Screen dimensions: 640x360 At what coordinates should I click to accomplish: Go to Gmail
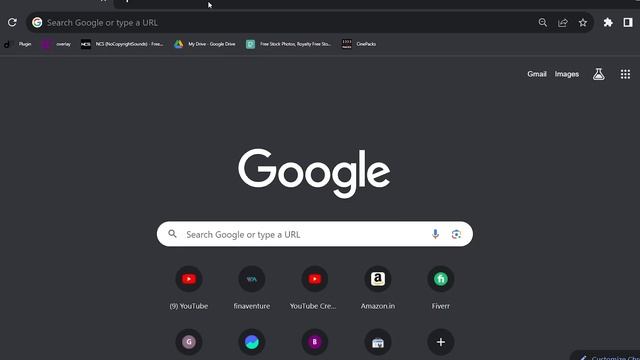pos(537,74)
